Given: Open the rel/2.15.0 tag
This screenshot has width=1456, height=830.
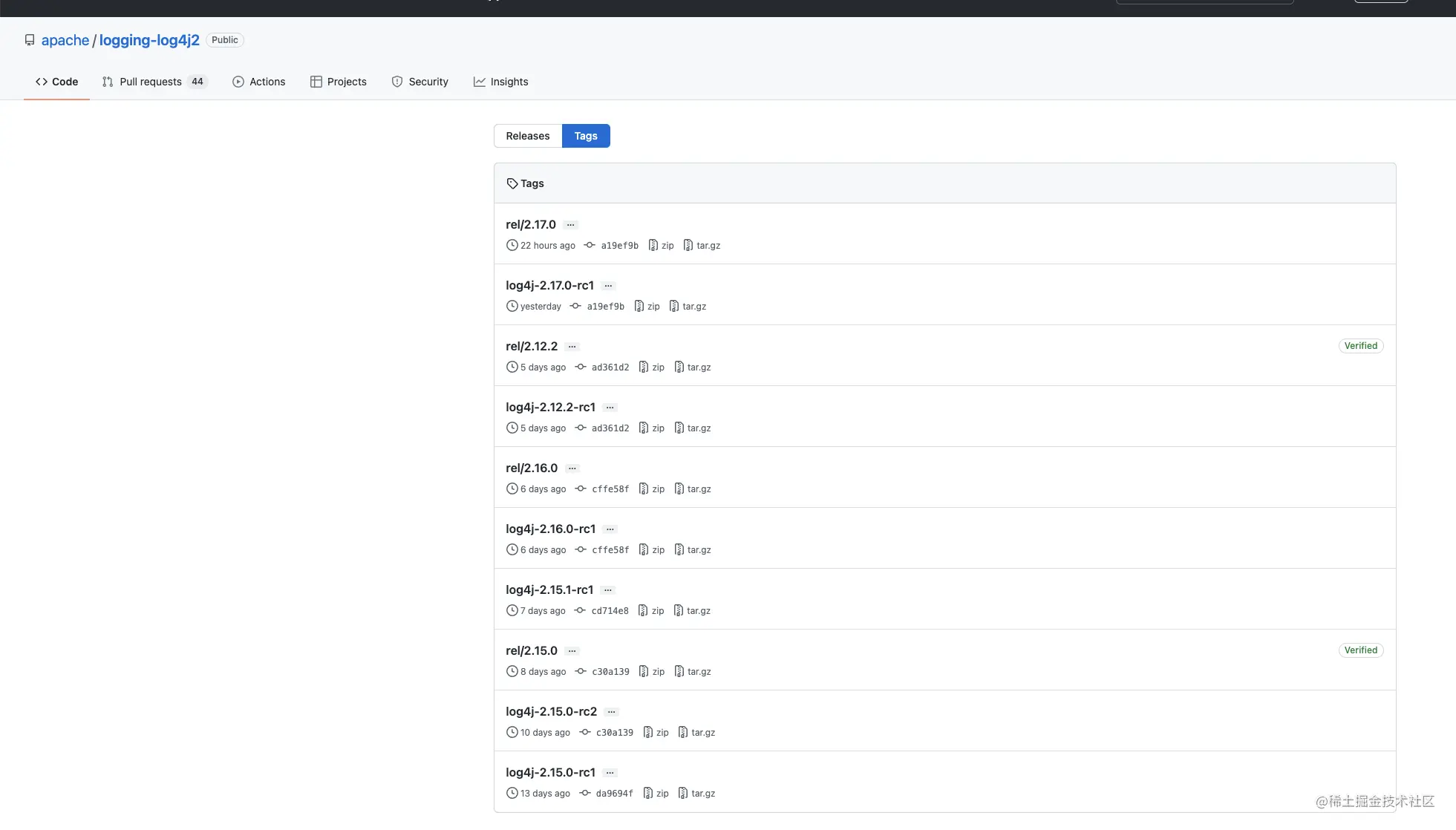Looking at the screenshot, I should coord(532,650).
